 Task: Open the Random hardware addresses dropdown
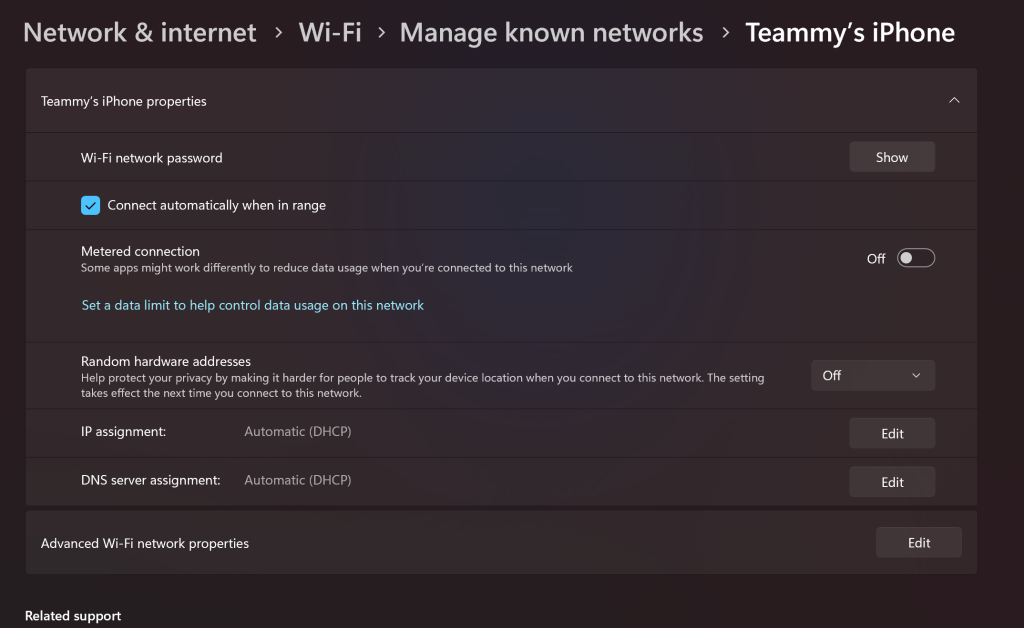872,375
